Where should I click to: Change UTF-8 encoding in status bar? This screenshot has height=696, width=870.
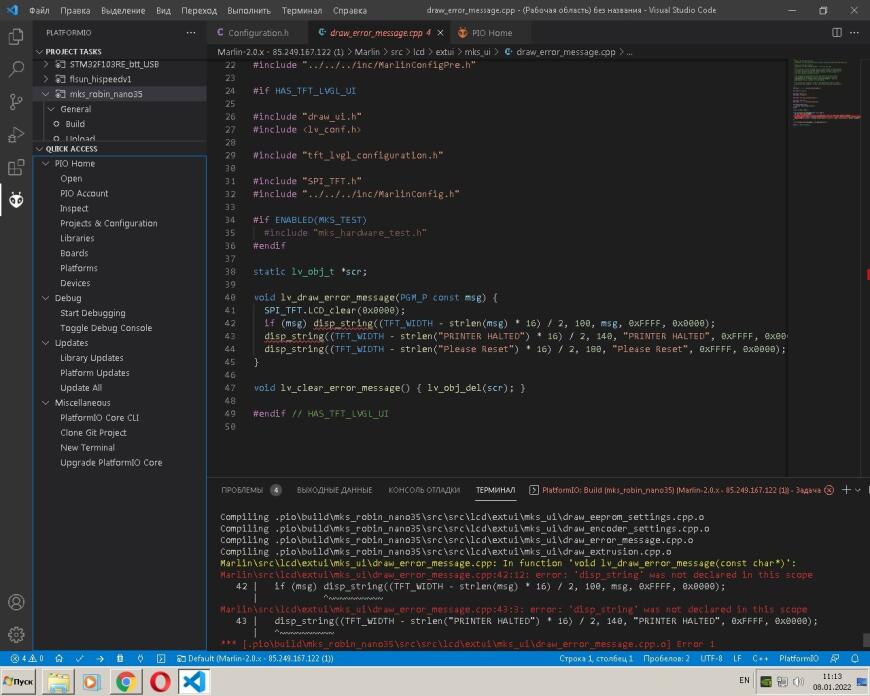(x=711, y=658)
